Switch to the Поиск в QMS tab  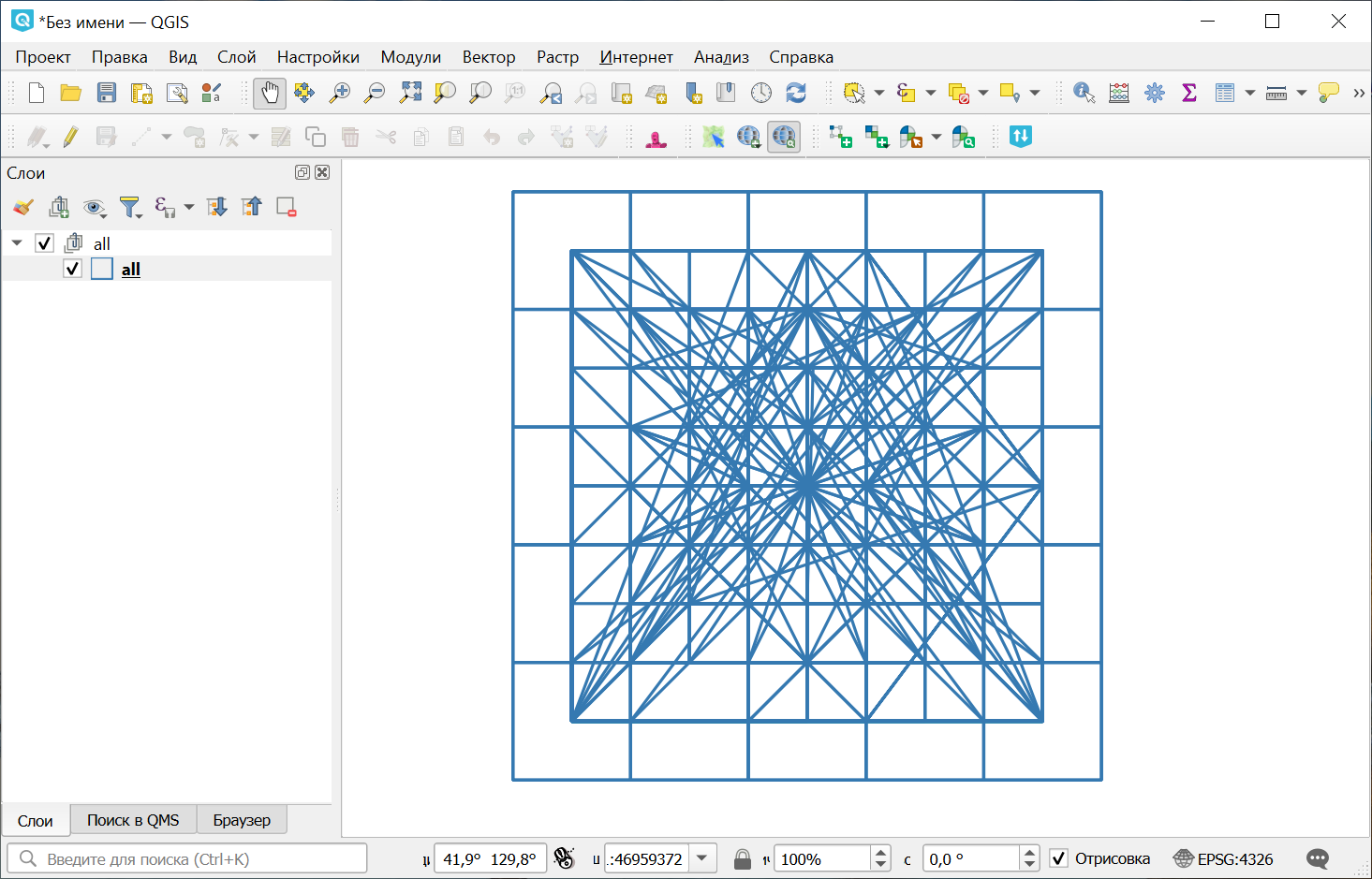[133, 820]
